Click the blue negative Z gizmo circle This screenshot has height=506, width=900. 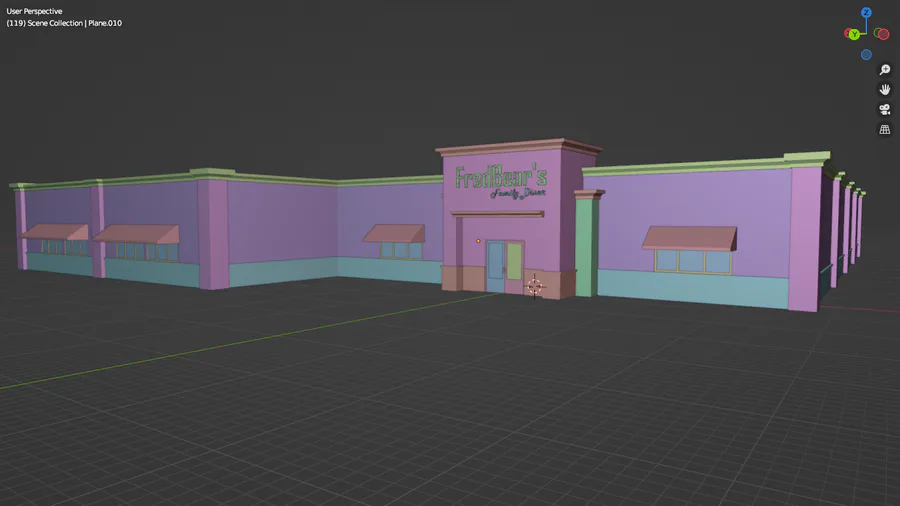(866, 55)
